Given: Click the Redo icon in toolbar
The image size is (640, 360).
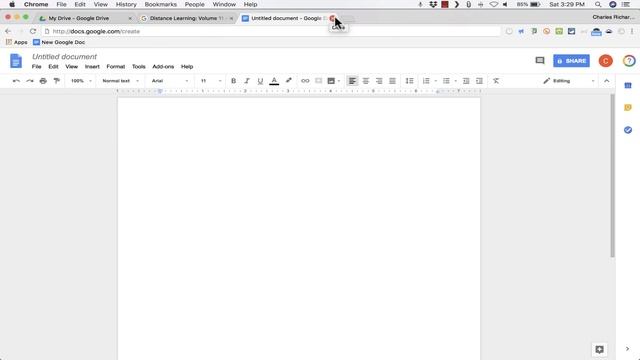Looking at the screenshot, I should click(30, 81).
